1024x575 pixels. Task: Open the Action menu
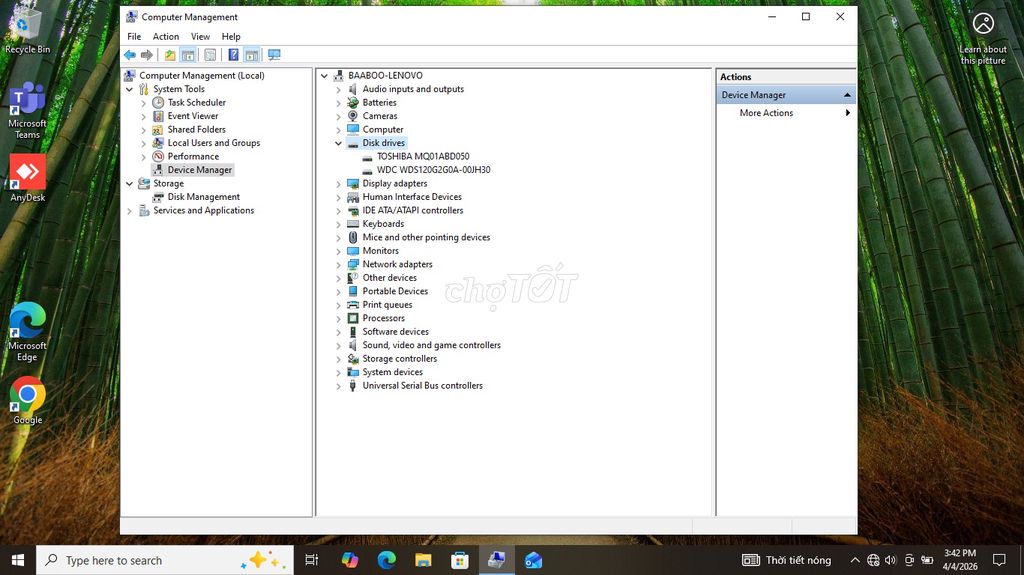[166, 37]
